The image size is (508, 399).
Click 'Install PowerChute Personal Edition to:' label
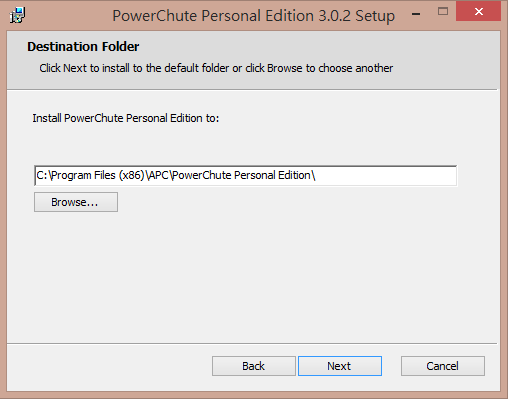pos(126,118)
